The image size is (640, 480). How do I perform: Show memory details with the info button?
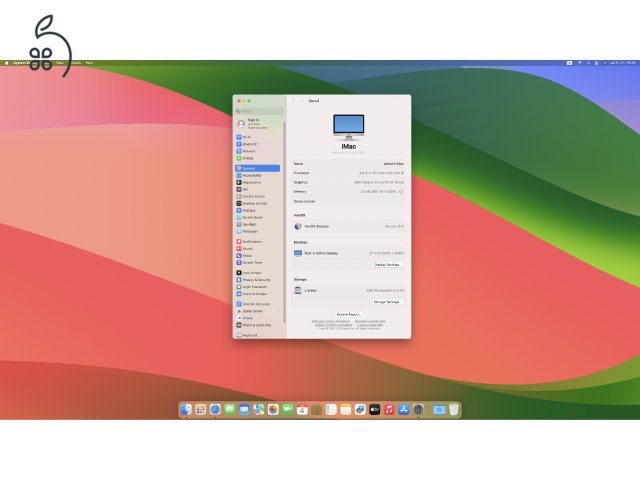(x=401, y=191)
